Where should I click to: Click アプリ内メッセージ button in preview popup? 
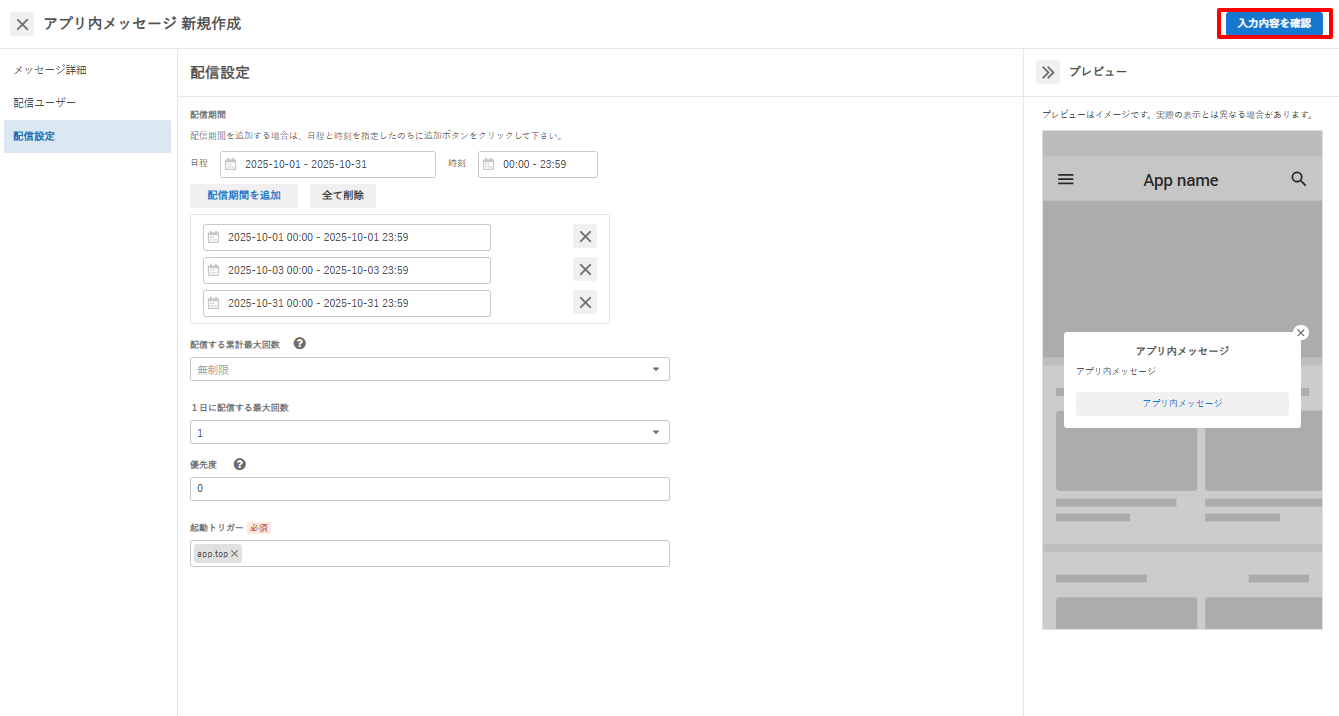pos(1182,403)
